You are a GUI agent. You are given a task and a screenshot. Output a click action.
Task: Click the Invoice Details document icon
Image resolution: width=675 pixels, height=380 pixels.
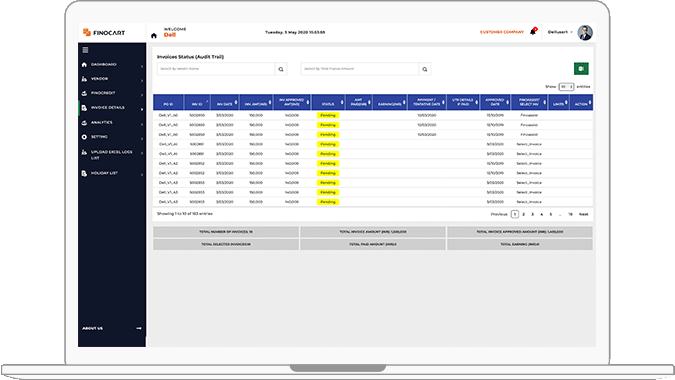coord(84,108)
